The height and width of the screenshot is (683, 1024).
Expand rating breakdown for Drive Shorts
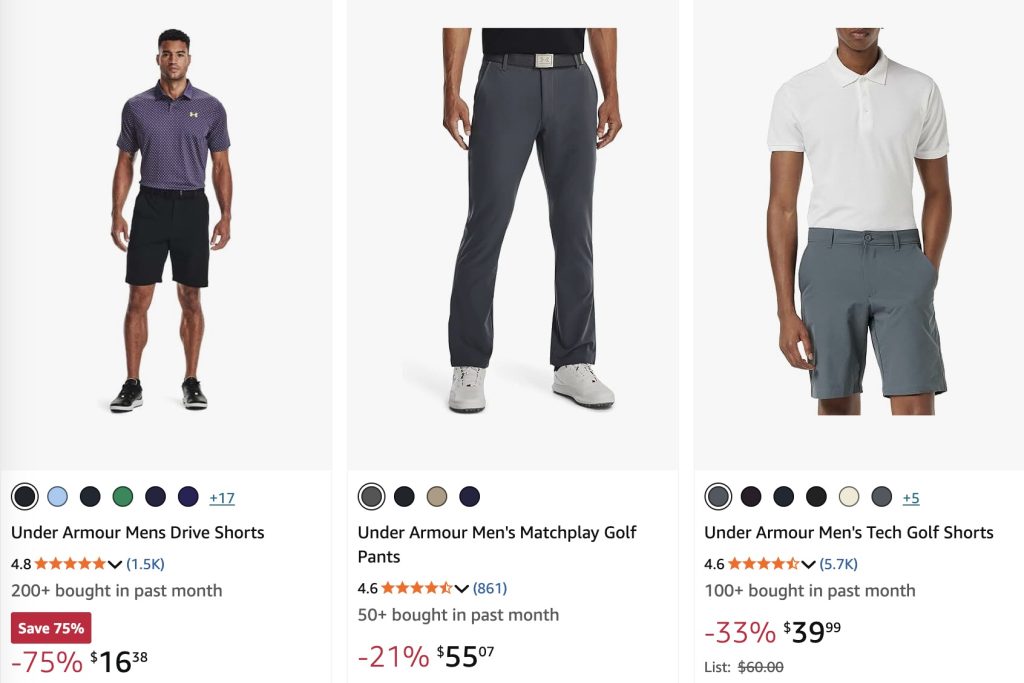pos(114,564)
